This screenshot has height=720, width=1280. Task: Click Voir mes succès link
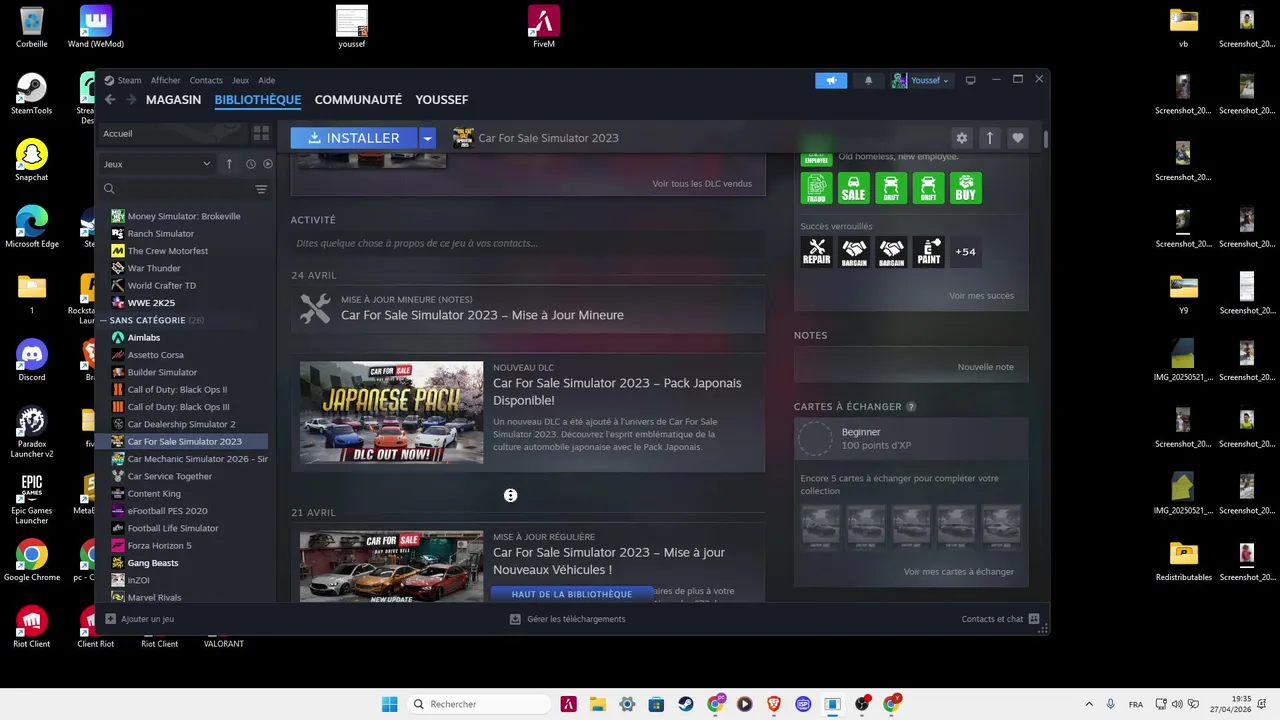tap(981, 296)
